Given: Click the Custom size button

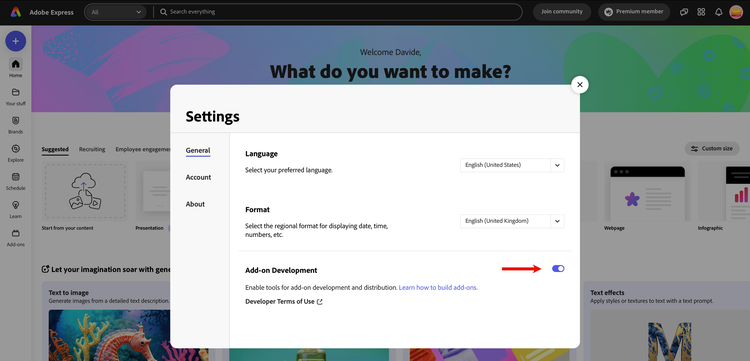Looking at the screenshot, I should [712, 149].
